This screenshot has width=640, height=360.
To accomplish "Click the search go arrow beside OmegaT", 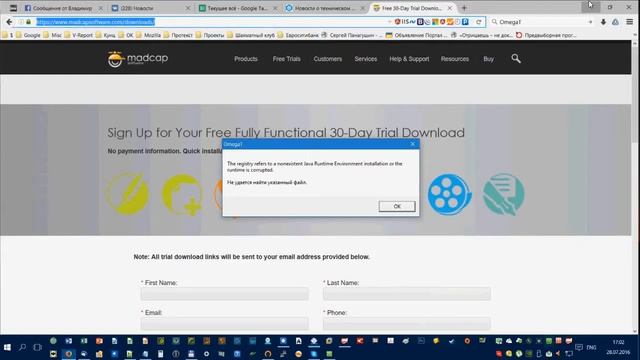I will (x=590, y=22).
